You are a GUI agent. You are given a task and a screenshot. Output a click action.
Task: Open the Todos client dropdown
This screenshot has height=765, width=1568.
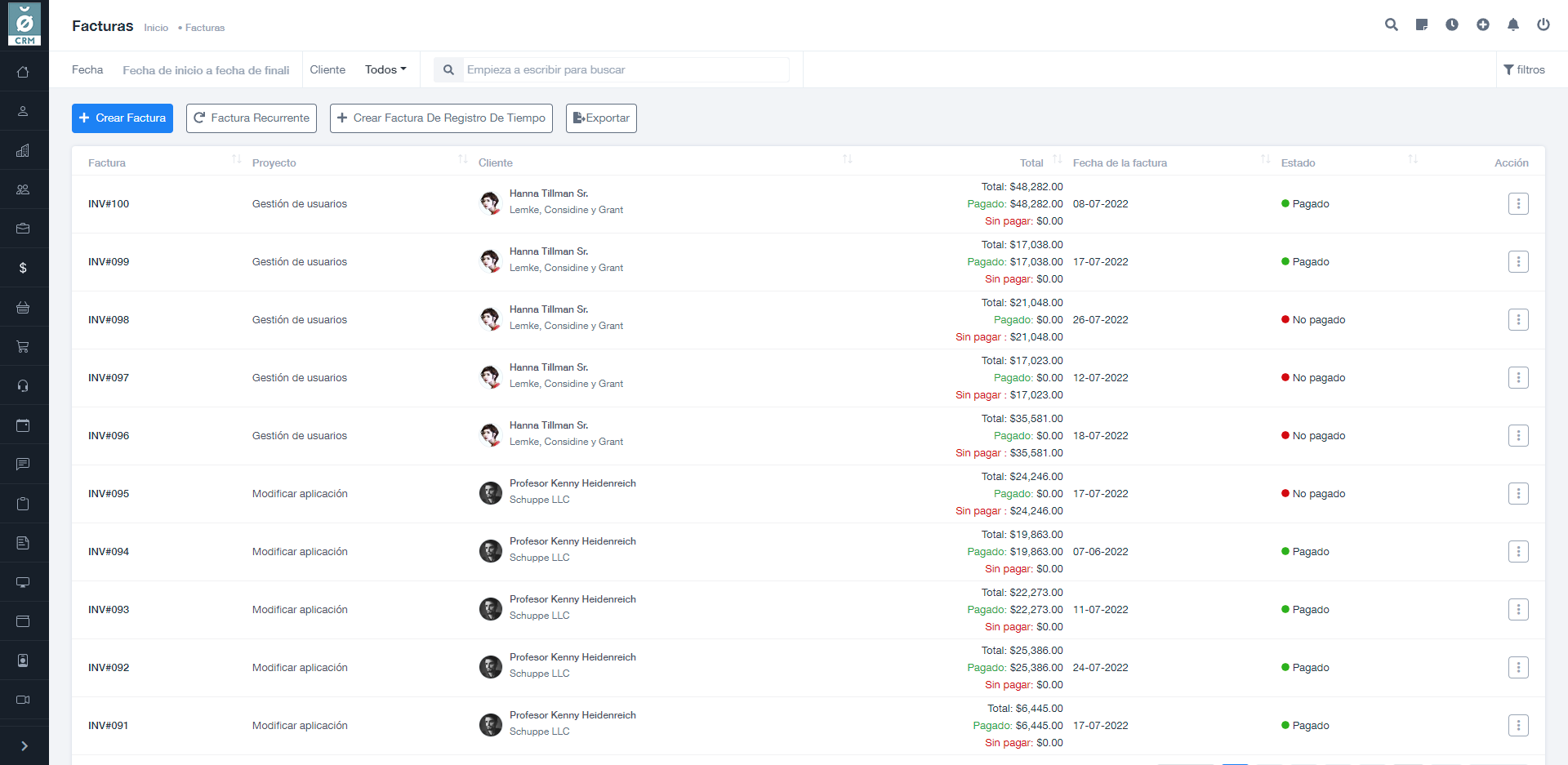coord(385,69)
